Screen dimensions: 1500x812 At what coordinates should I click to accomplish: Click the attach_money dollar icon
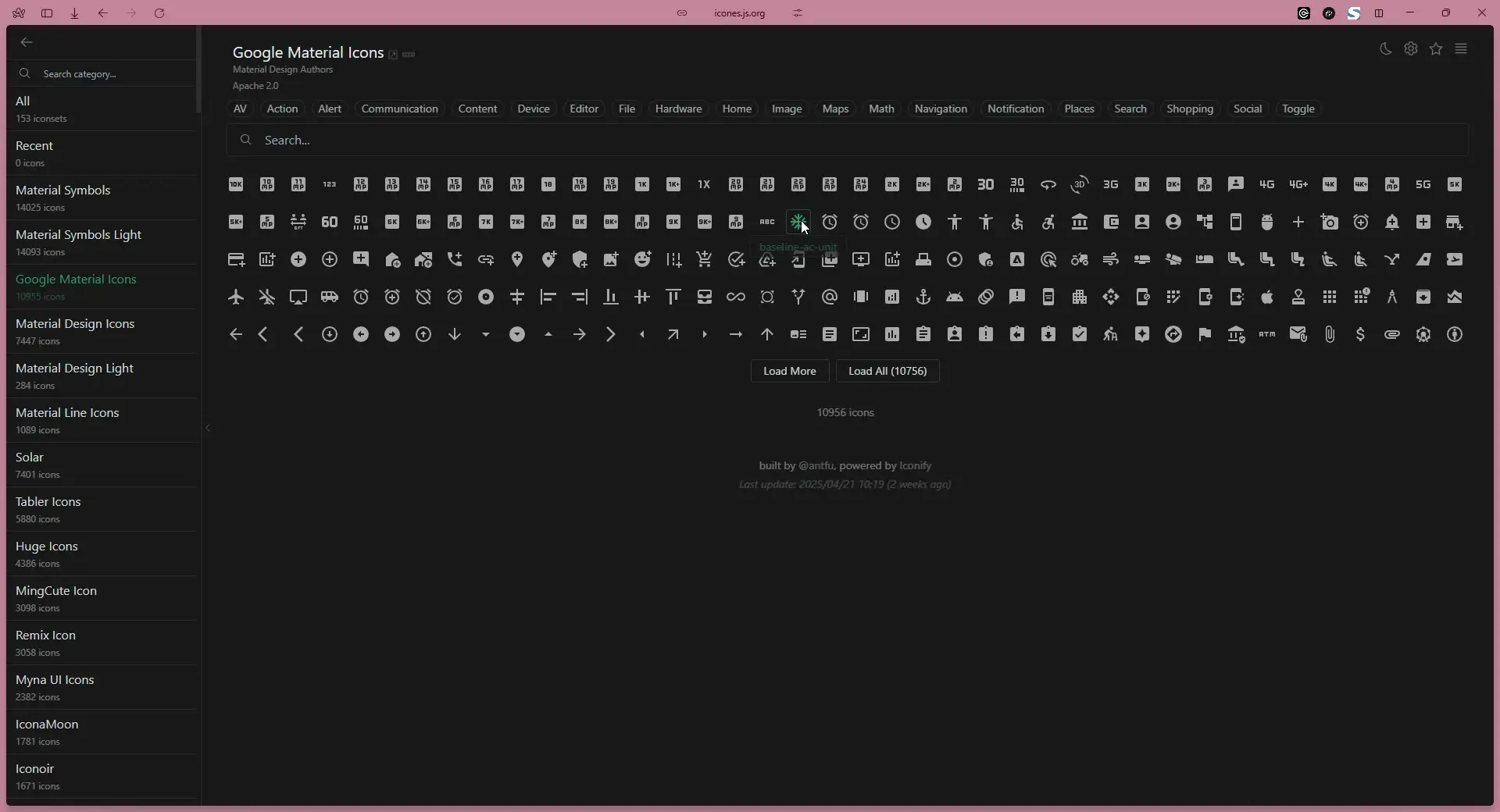pos(1360,335)
